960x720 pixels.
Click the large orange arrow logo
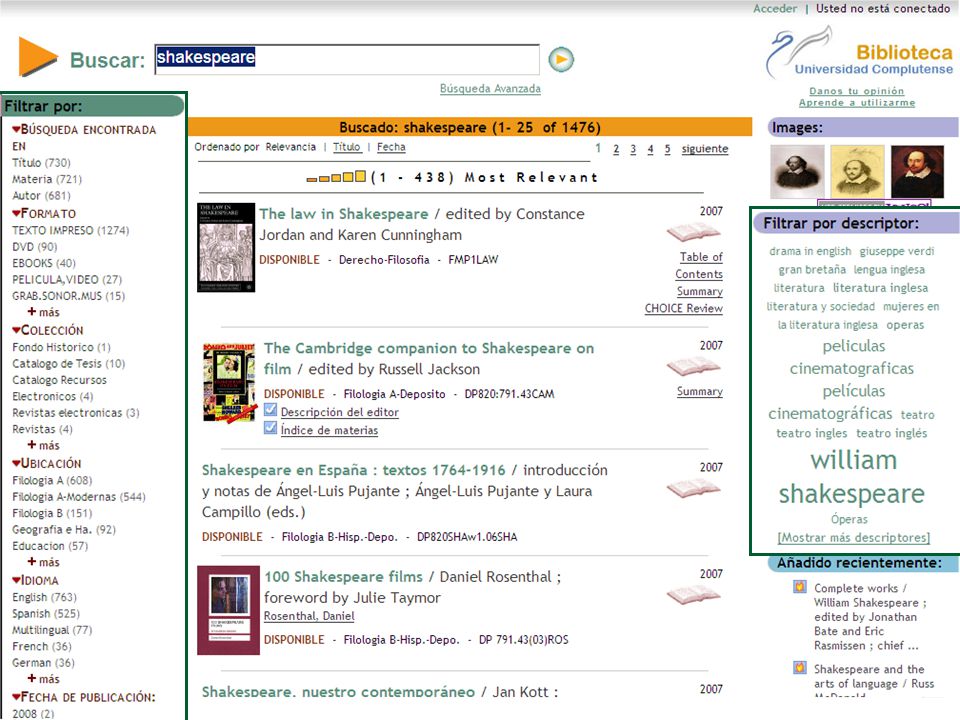pos(38,57)
